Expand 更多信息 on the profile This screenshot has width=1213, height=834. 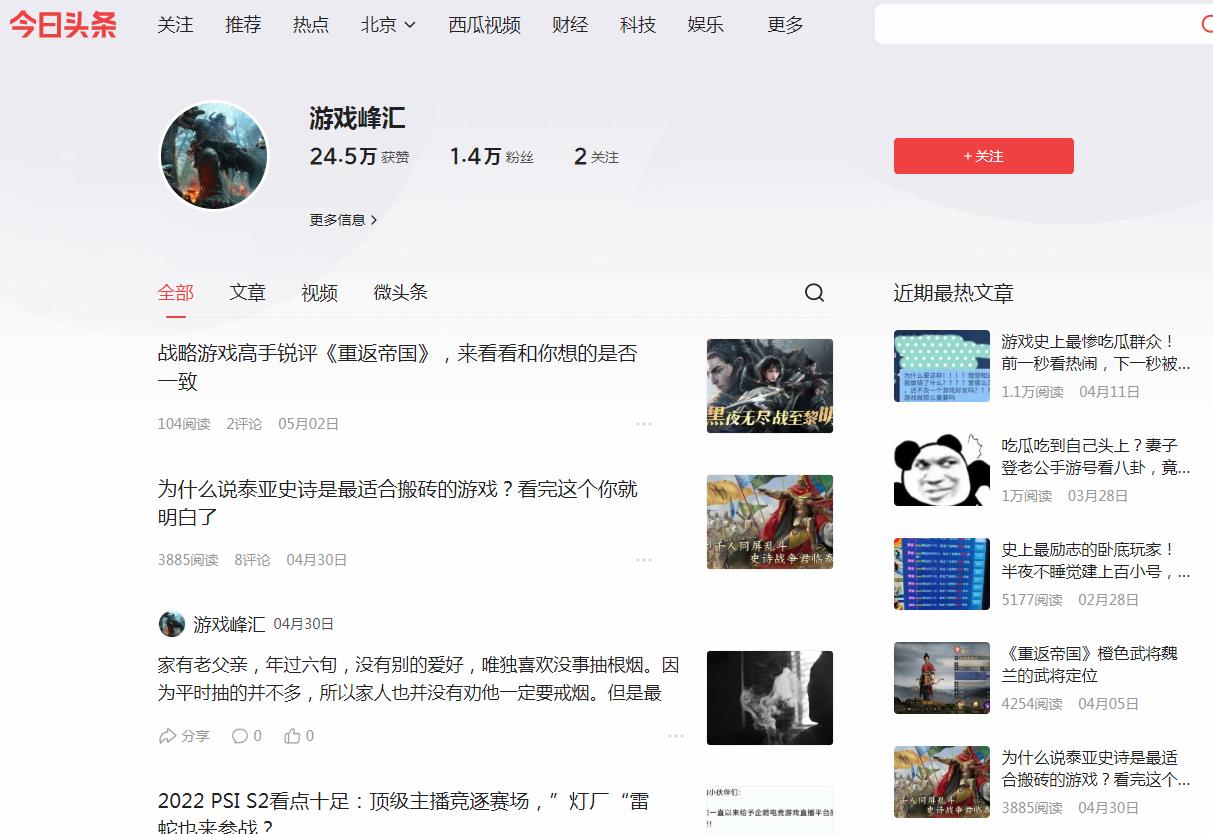(x=343, y=220)
